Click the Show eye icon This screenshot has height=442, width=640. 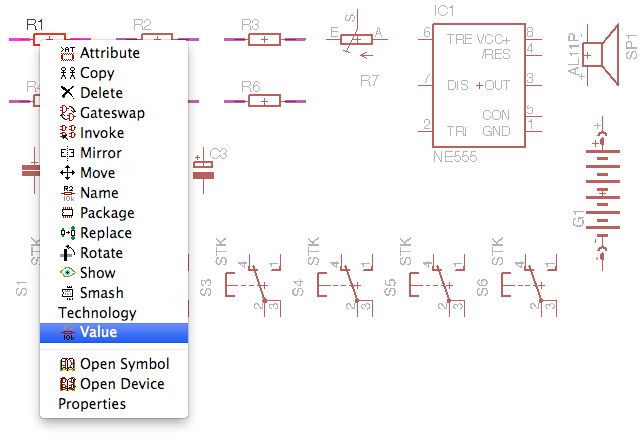[x=68, y=273]
